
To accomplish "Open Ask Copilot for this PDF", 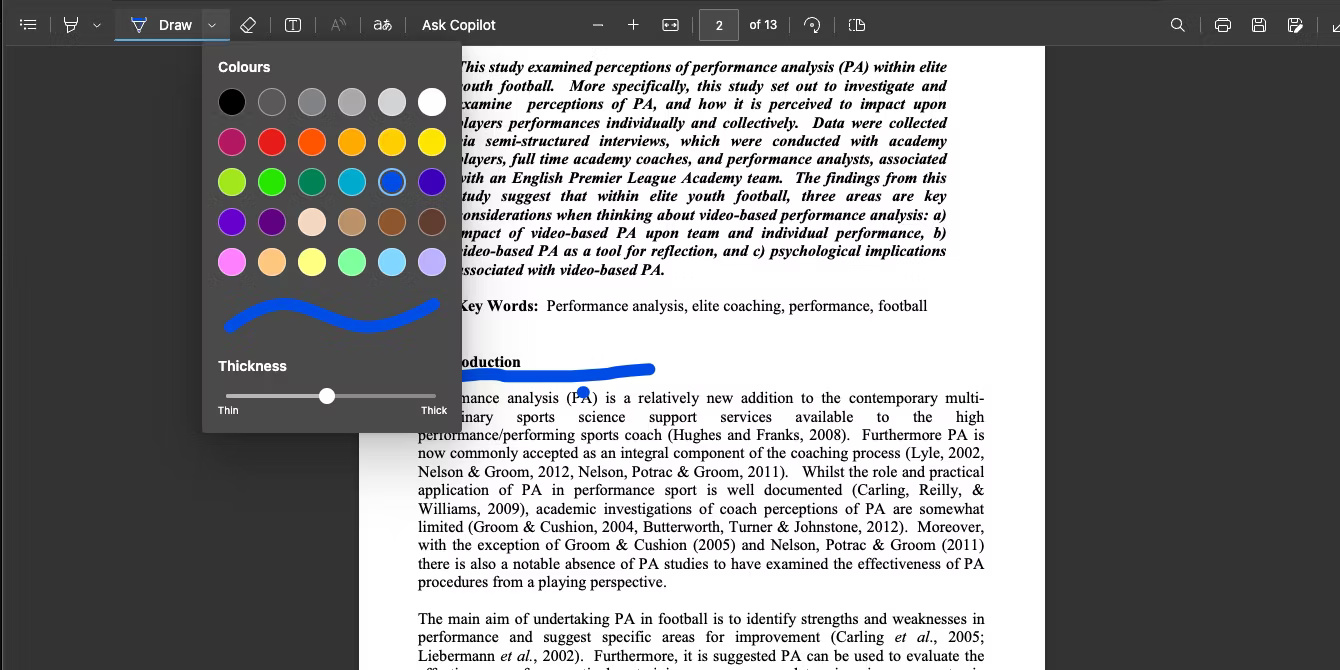I will pyautogui.click(x=457, y=24).
